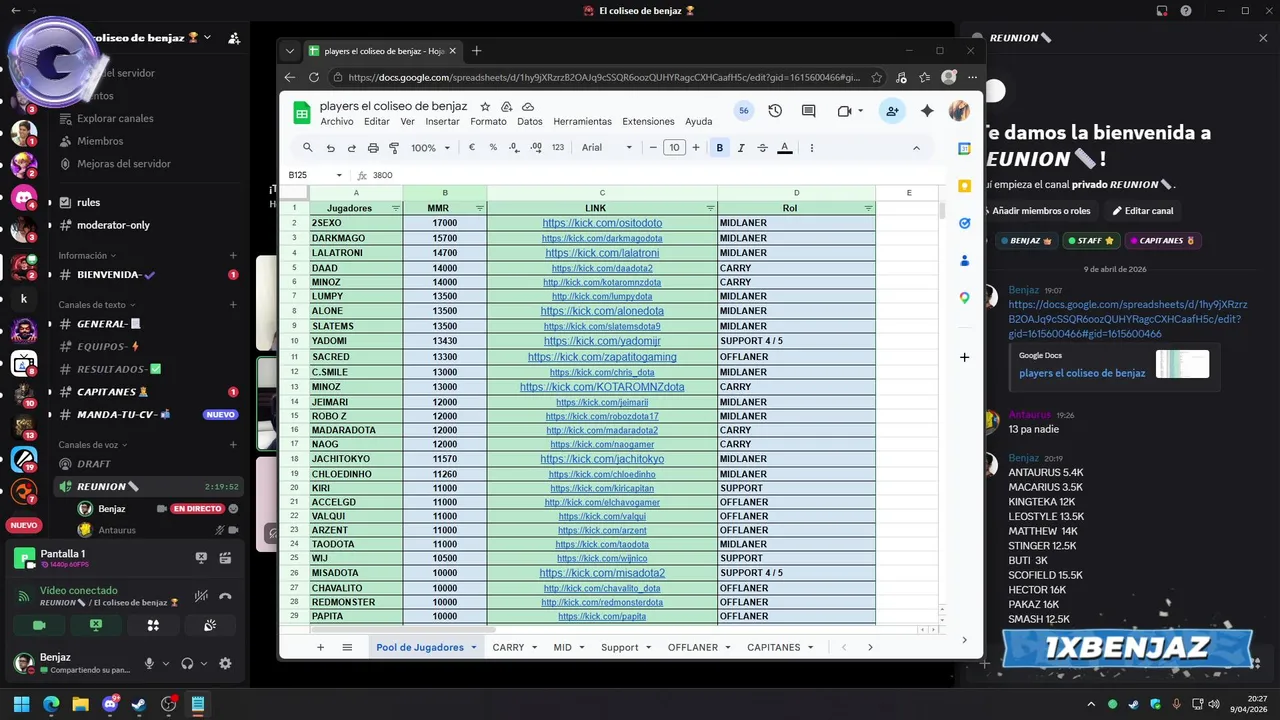Toggle noise suppression in voice panel
1280x720 pixels.
click(x=201, y=596)
